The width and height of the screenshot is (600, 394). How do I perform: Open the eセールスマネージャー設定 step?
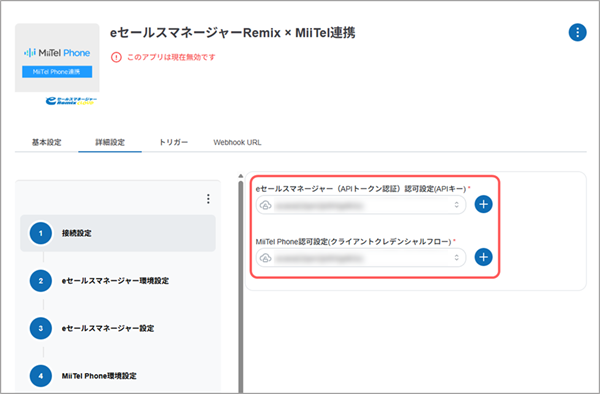pyautogui.click(x=118, y=328)
